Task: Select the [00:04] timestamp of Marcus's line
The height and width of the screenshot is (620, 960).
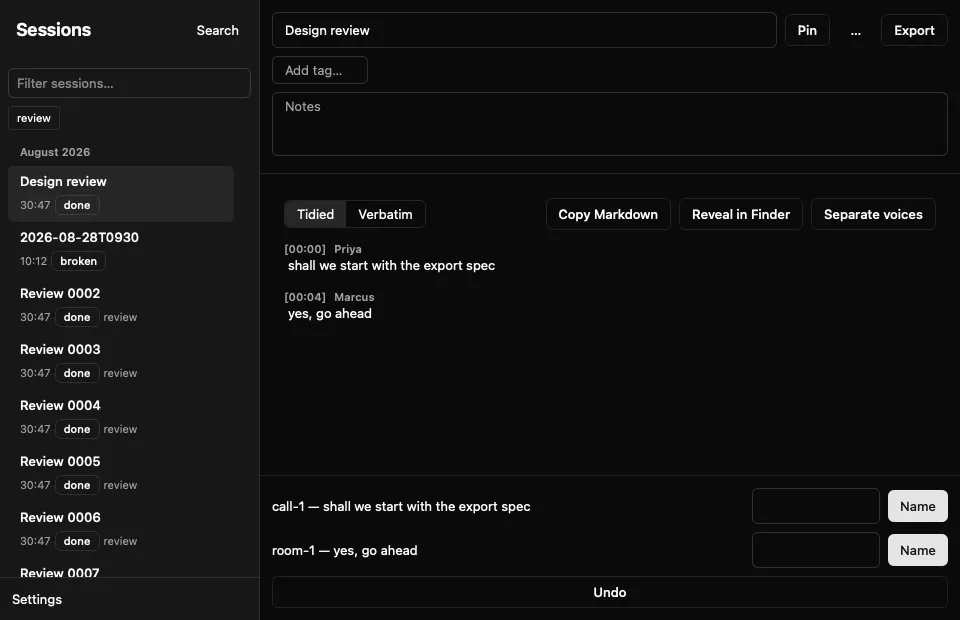Action: tap(305, 297)
